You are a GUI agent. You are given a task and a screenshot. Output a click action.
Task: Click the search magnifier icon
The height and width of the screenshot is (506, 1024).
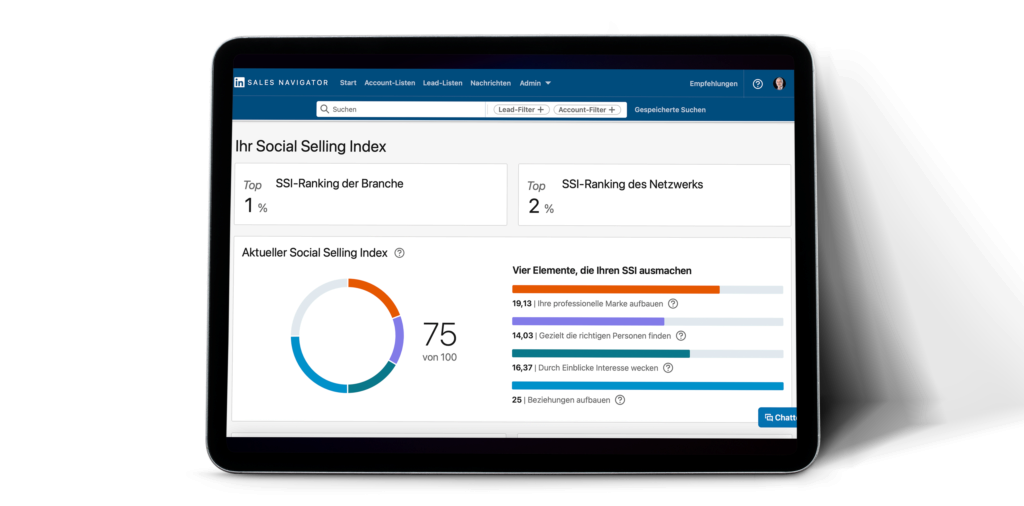(x=324, y=110)
